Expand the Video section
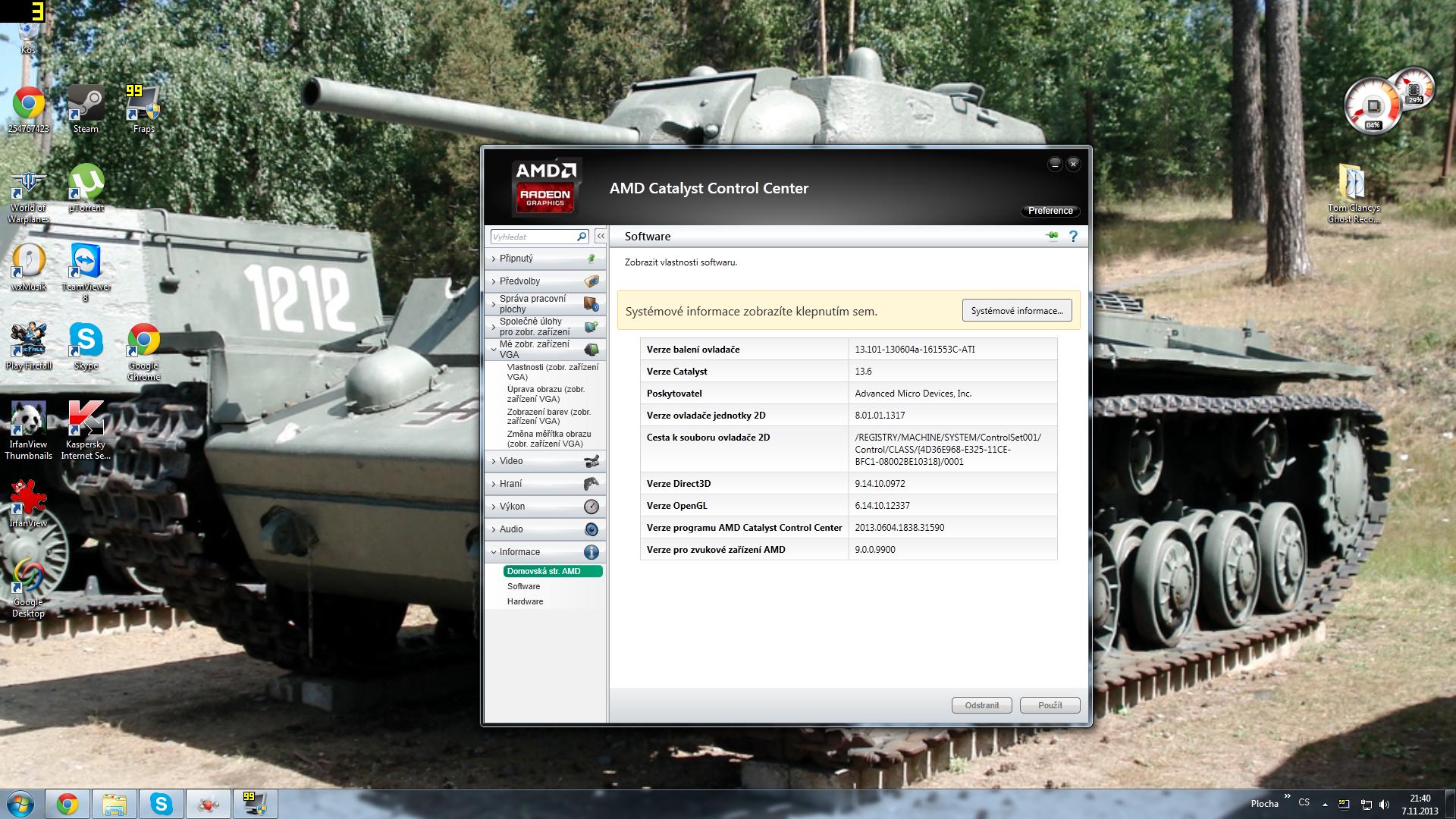The width and height of the screenshot is (1456, 819). coord(545,461)
